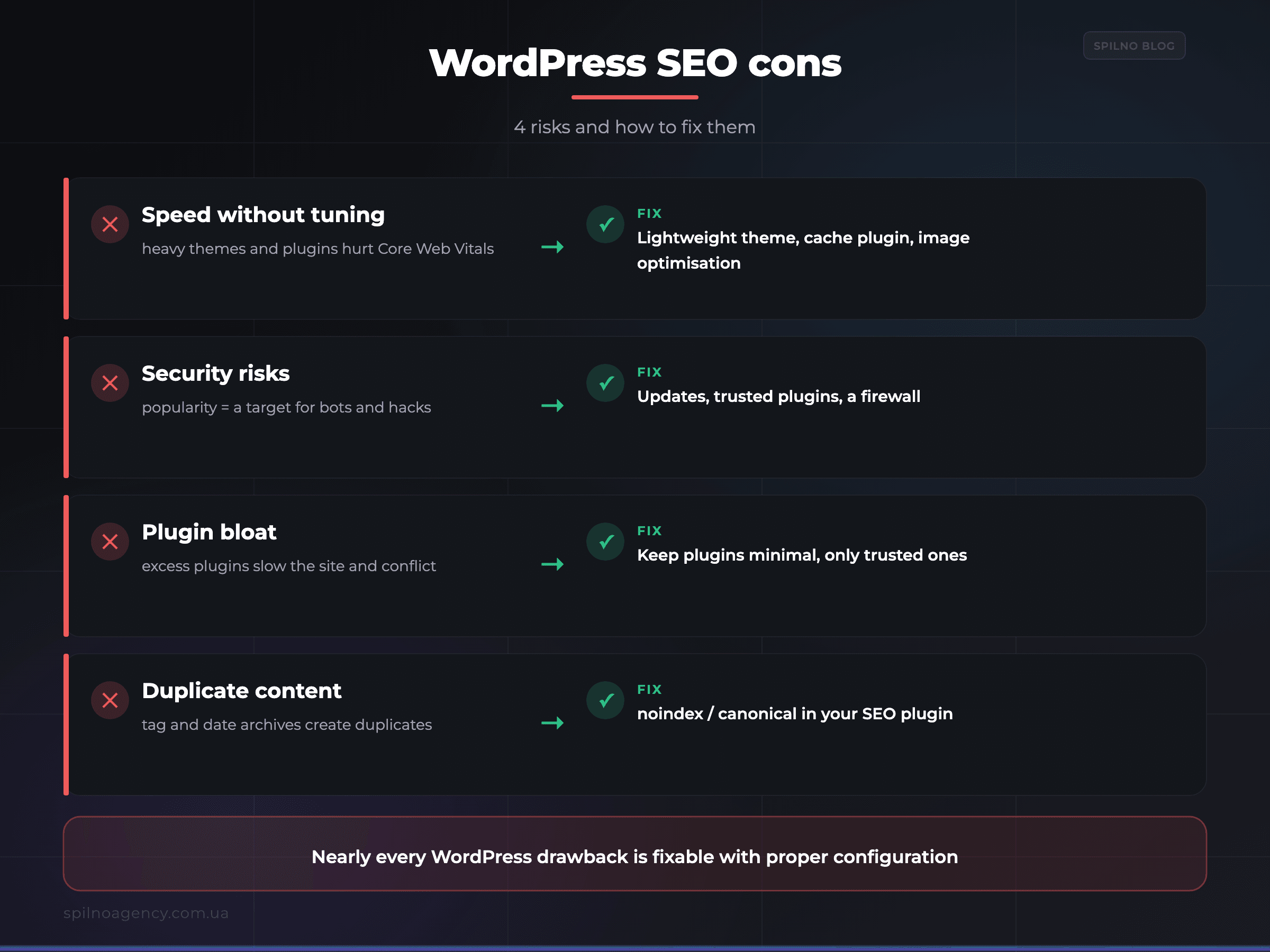Click the text popularity = a target for bots and hacks

(x=286, y=407)
